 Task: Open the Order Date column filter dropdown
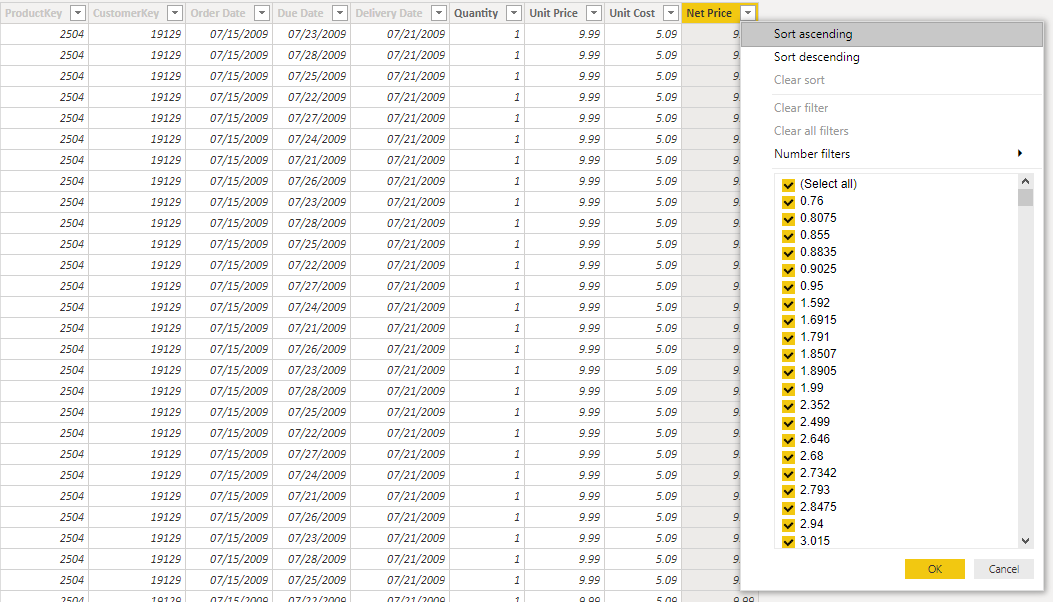(262, 13)
